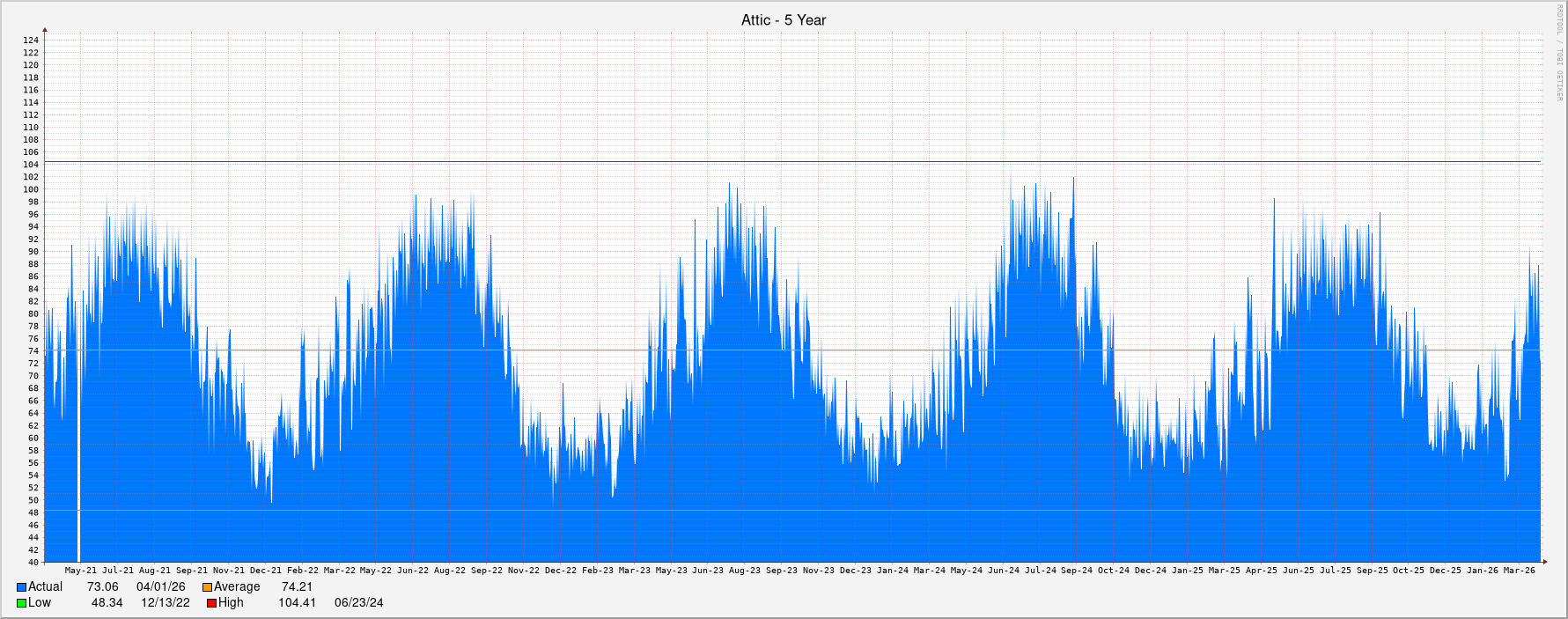Image resolution: width=1568 pixels, height=619 pixels.
Task: Click the Jun-24 x-axis label
Action: coord(1003,571)
